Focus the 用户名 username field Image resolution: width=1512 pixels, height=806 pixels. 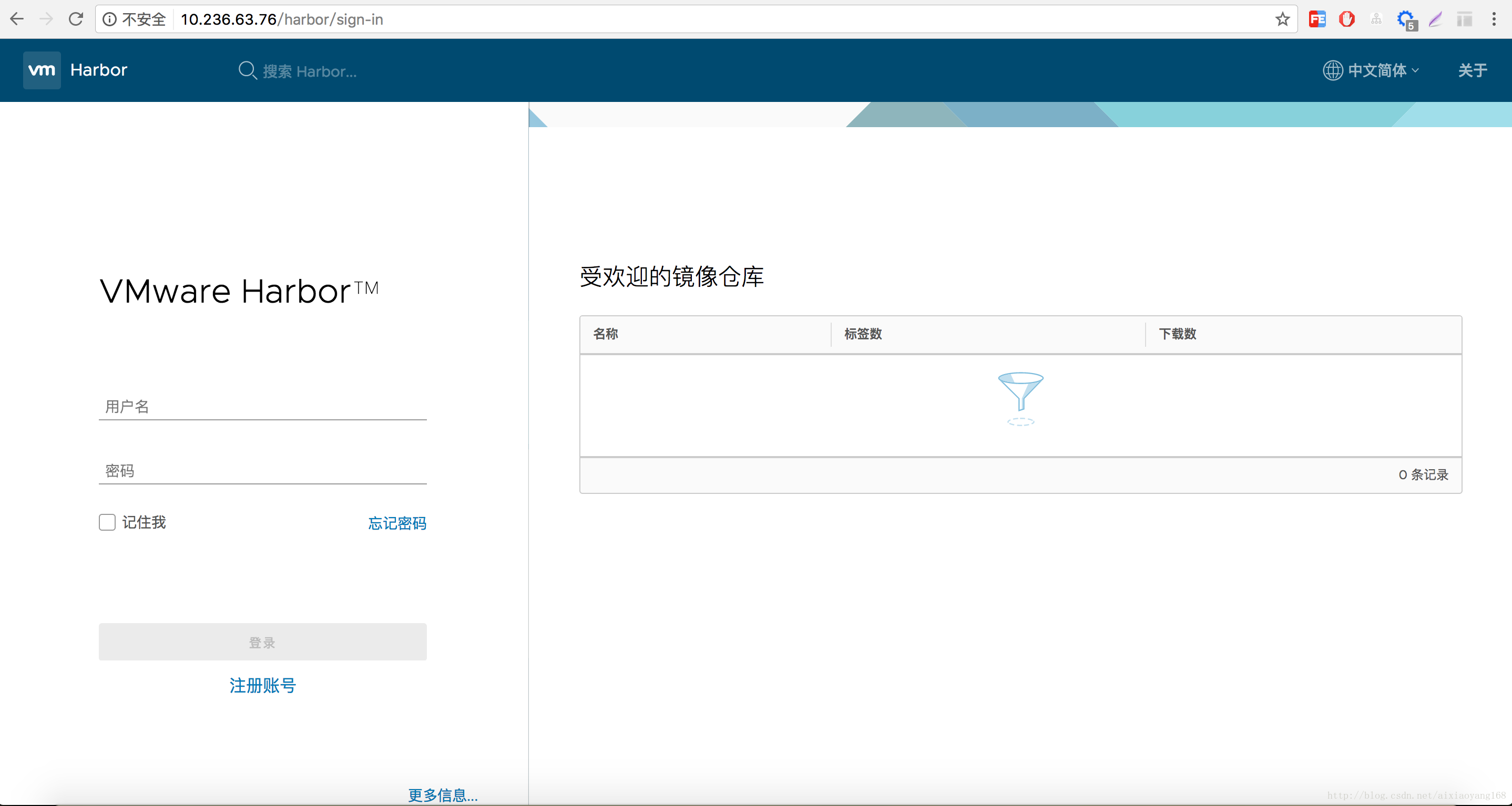point(262,406)
